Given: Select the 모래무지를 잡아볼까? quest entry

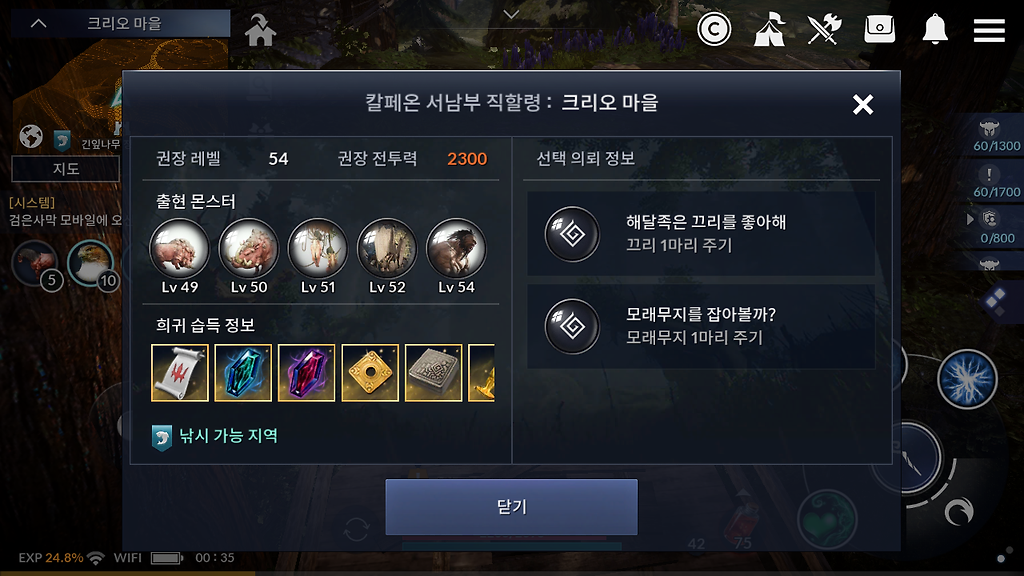Looking at the screenshot, I should pyautogui.click(x=701, y=326).
